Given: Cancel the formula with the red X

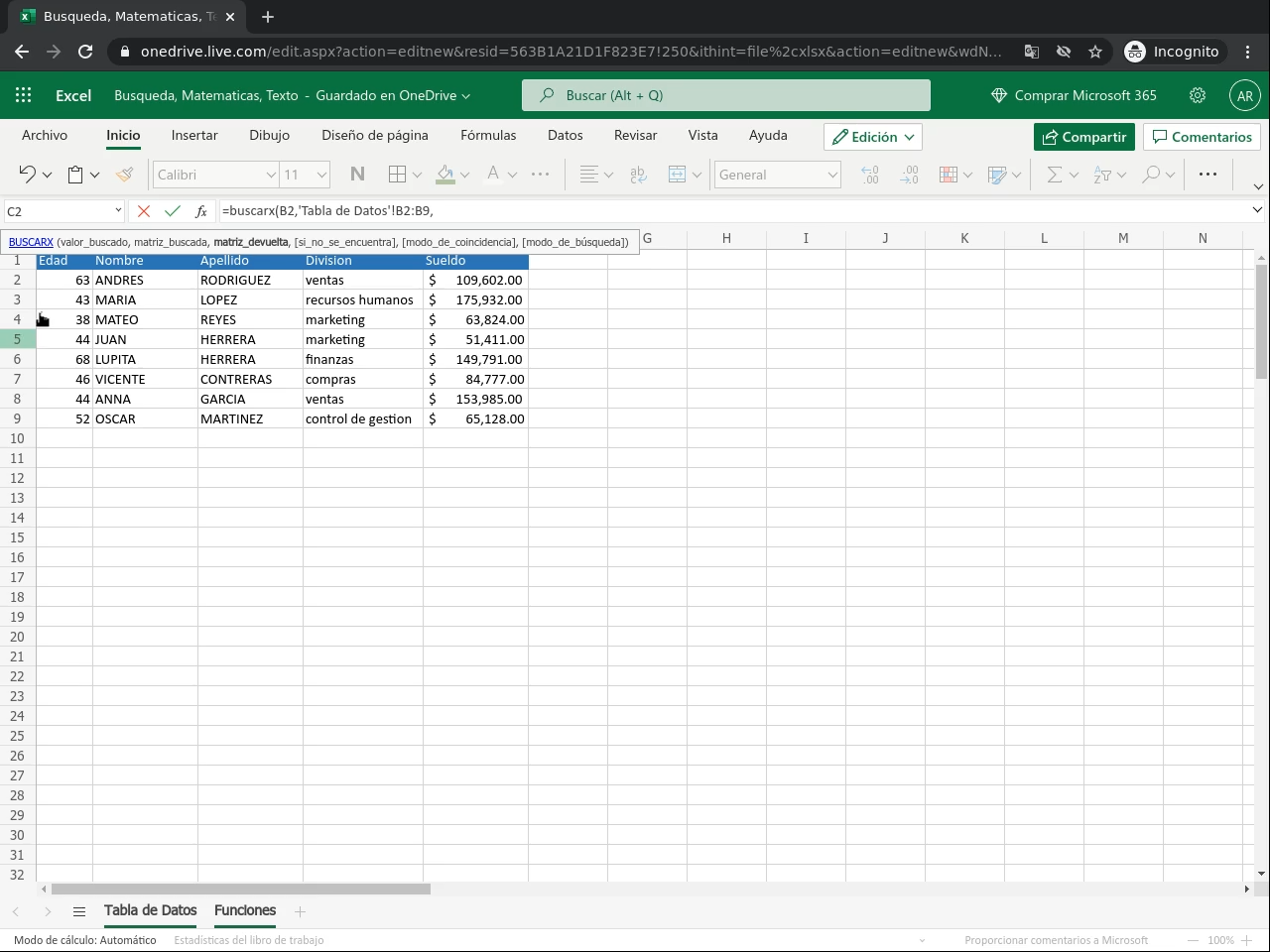Looking at the screenshot, I should tap(144, 211).
